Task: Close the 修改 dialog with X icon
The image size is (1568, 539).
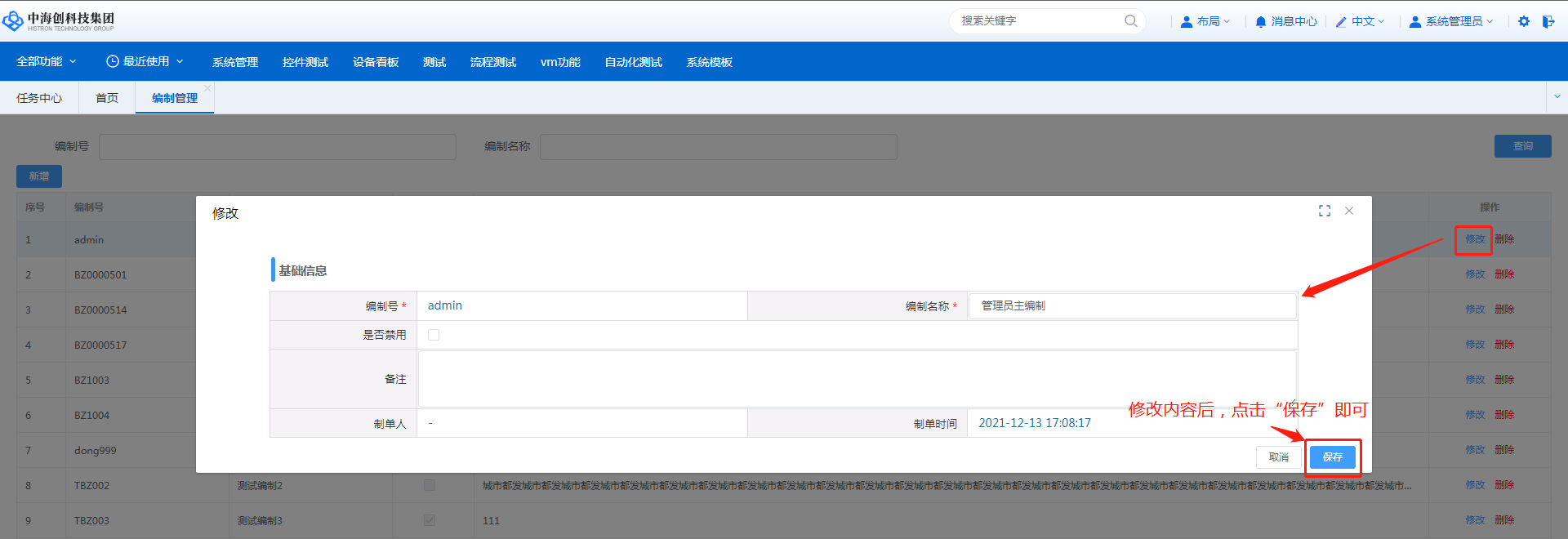Action: [1349, 211]
